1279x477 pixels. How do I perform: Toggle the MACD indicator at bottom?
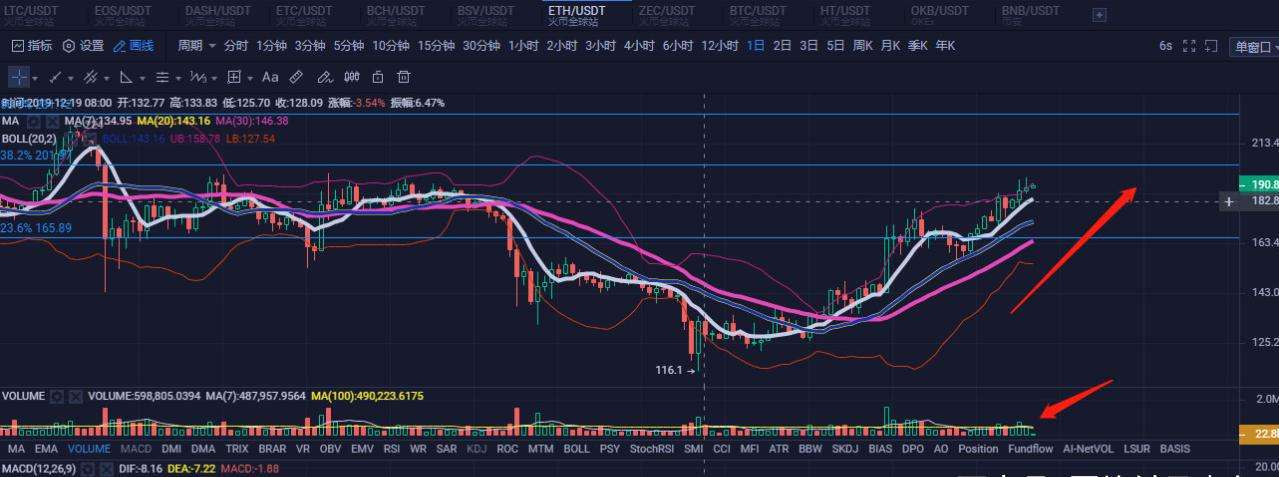point(135,449)
